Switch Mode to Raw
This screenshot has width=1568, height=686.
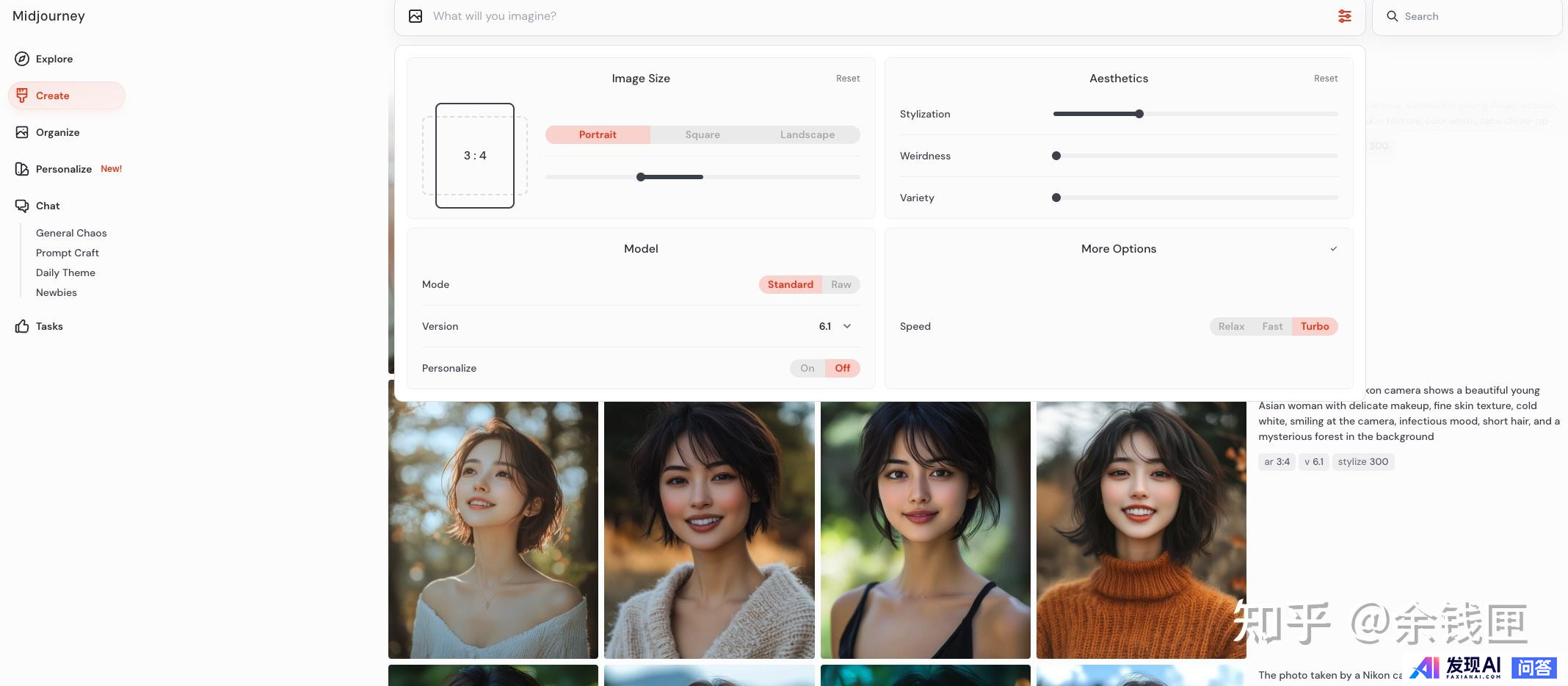click(x=841, y=284)
